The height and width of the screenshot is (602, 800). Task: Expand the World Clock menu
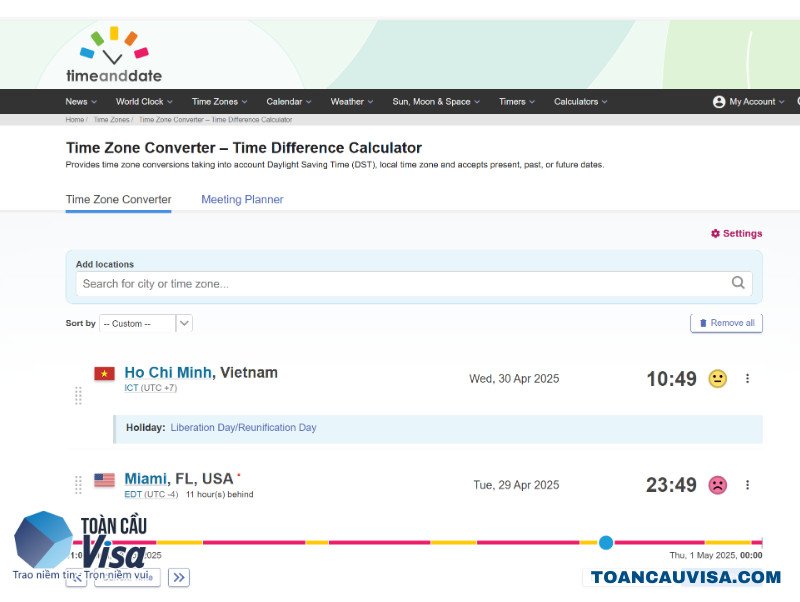[144, 102]
